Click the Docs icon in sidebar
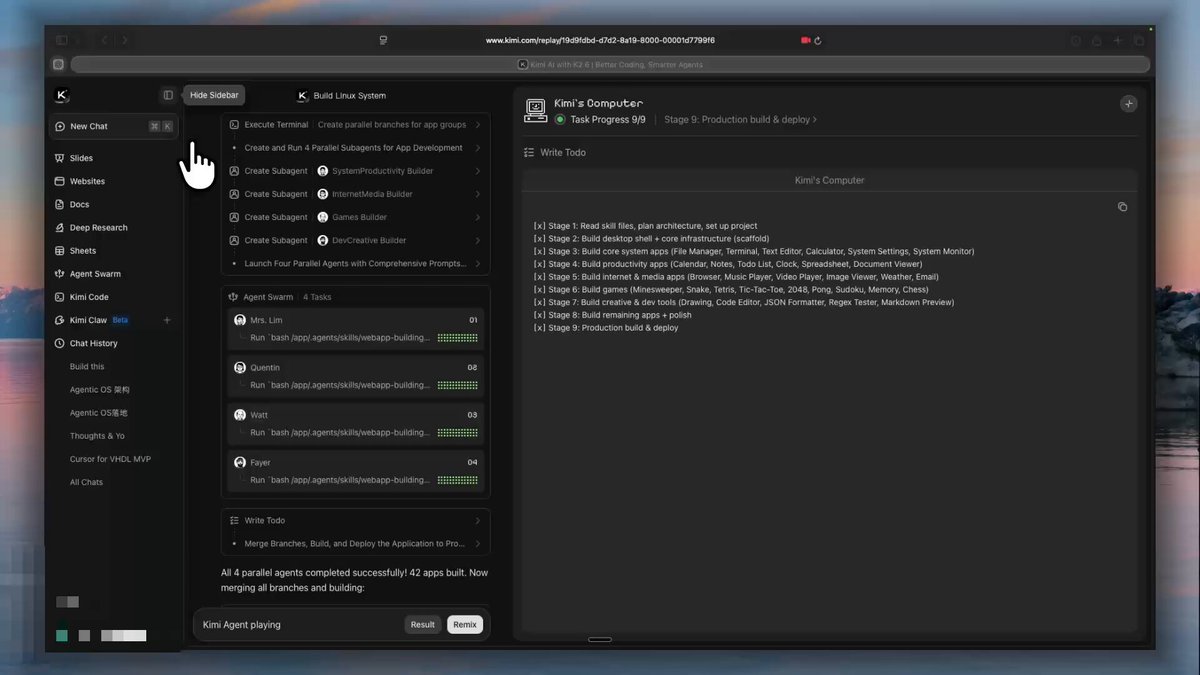Screen dimensions: 1200x675 60,204
